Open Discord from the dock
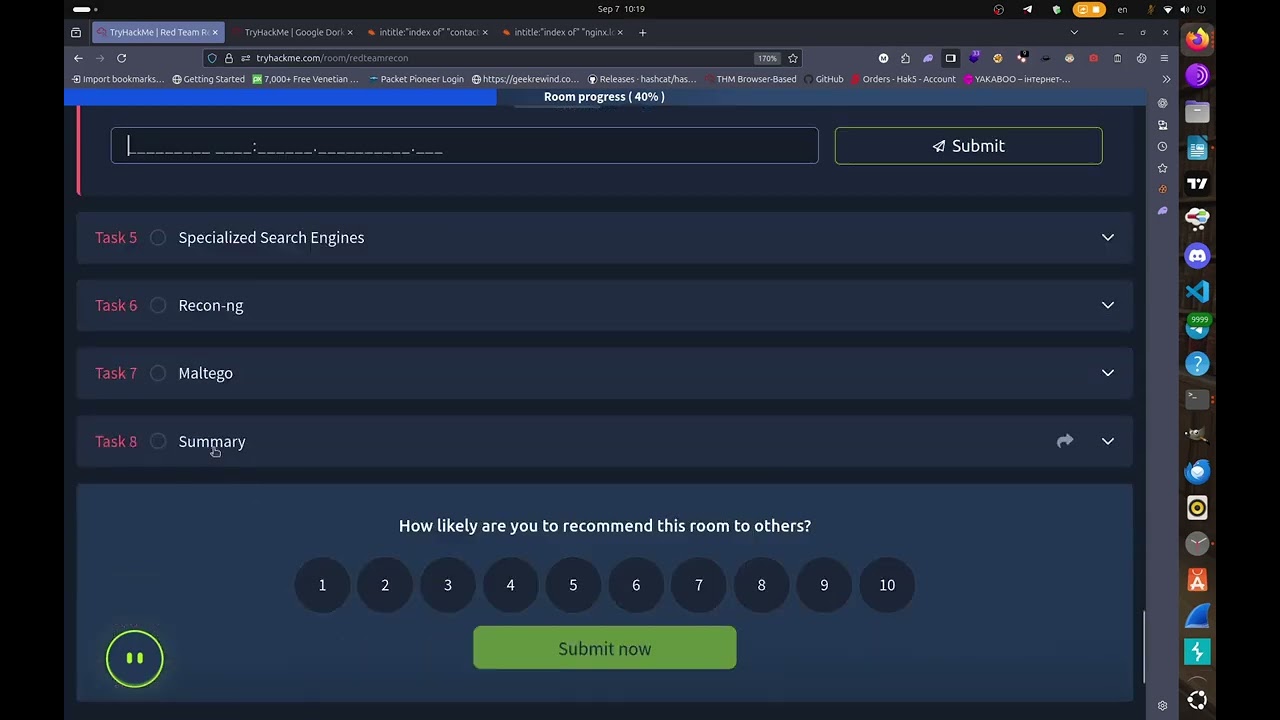Screen dimensions: 1280x720 point(1197,256)
